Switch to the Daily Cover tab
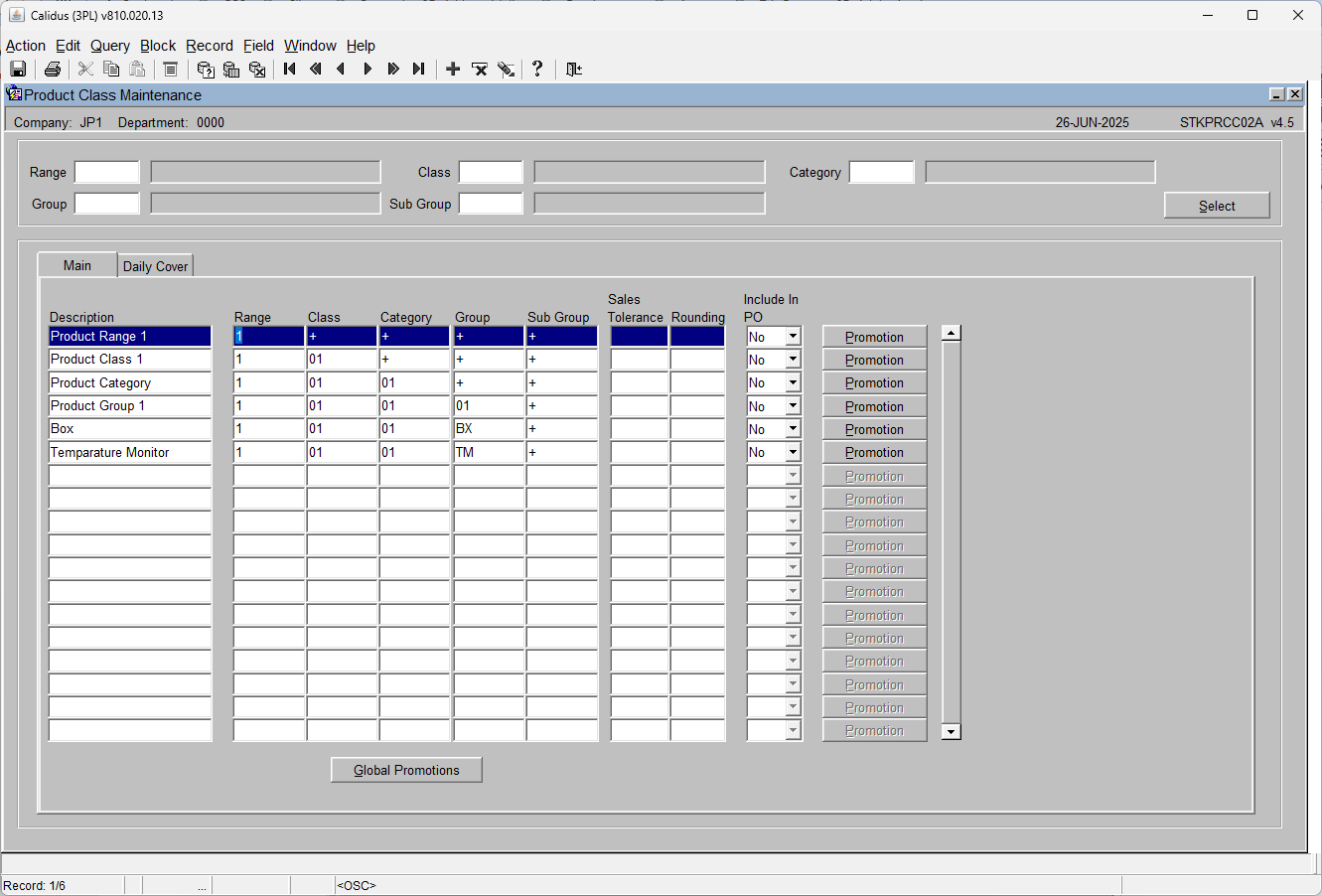1322x896 pixels. 155,266
